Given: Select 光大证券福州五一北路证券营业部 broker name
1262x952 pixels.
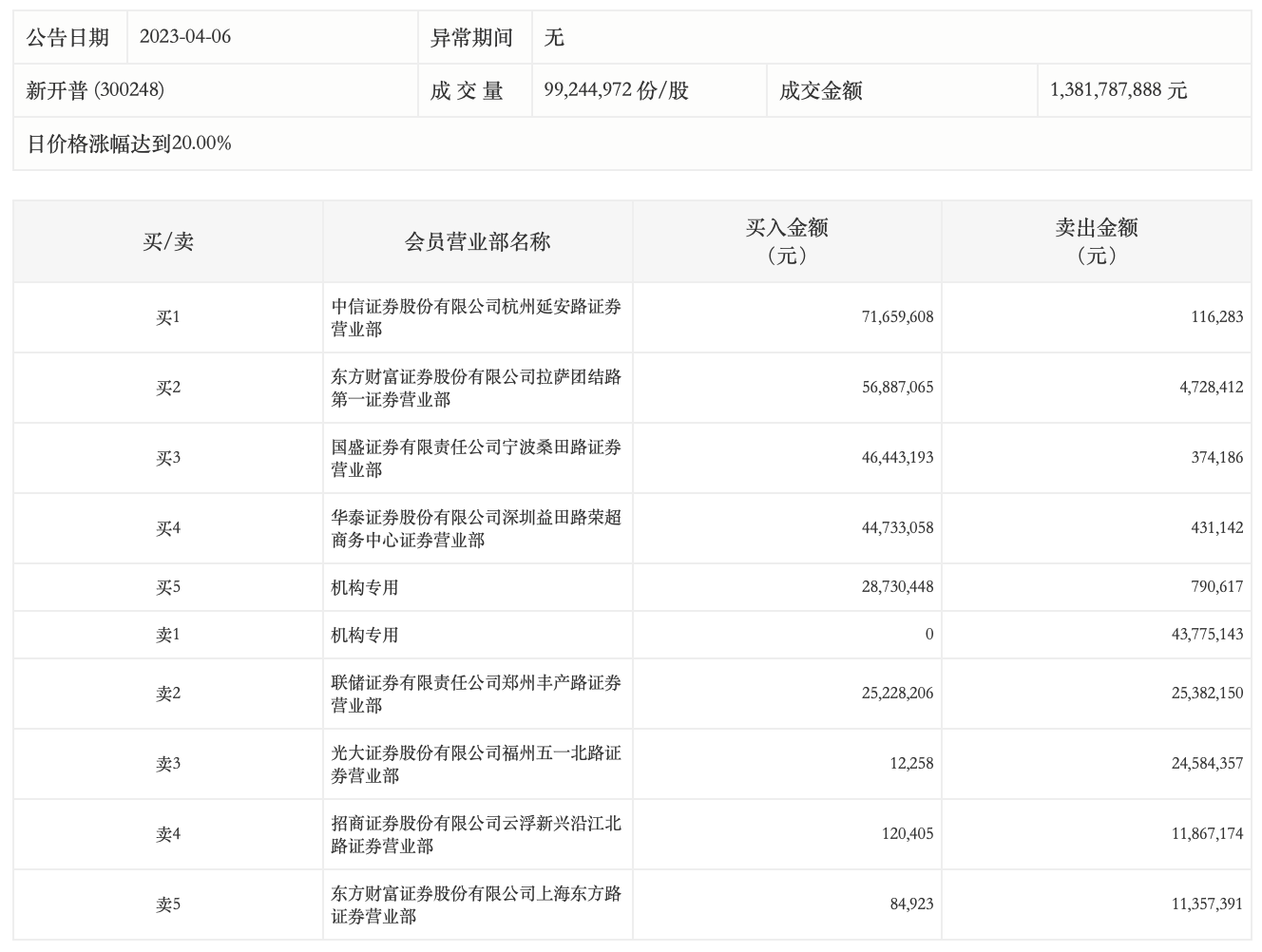Looking at the screenshot, I should [x=476, y=764].
